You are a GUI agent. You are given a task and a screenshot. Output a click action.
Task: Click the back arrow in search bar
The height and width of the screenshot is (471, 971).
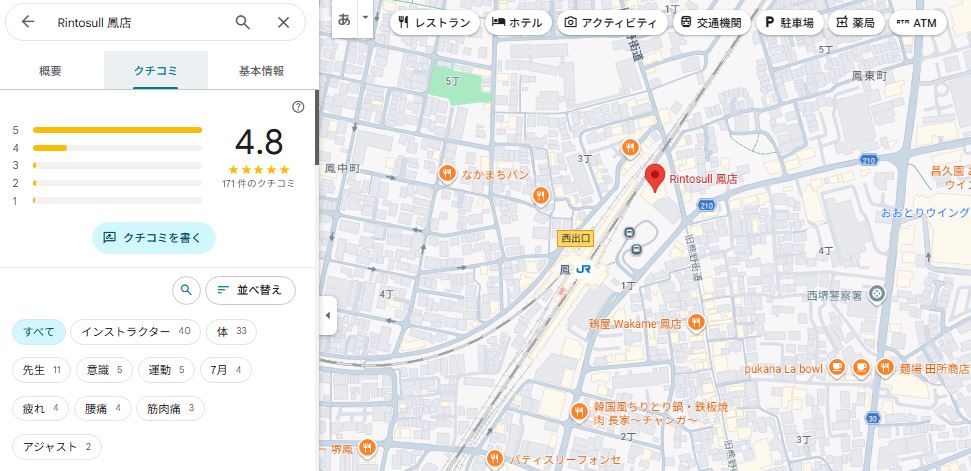[28, 22]
